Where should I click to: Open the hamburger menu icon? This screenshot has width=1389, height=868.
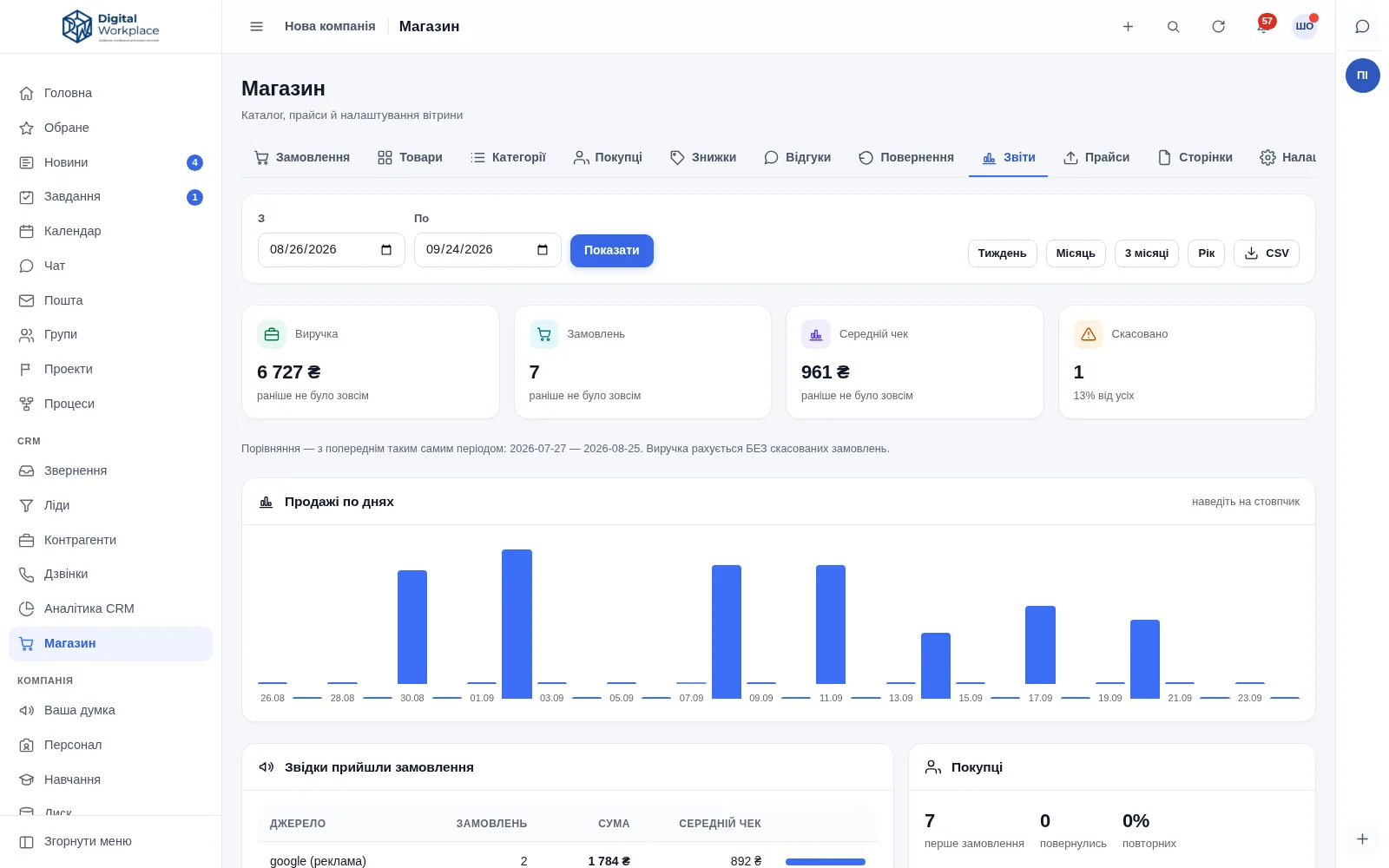256,26
